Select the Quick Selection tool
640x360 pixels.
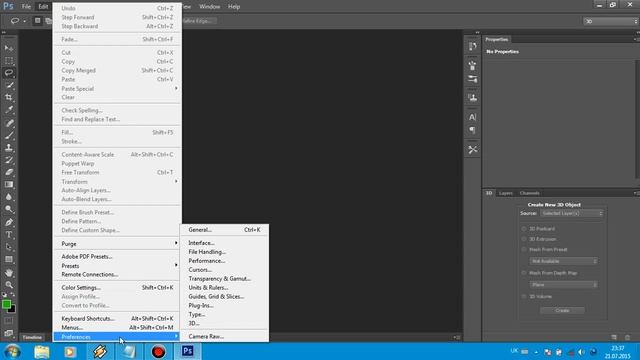click(9, 85)
